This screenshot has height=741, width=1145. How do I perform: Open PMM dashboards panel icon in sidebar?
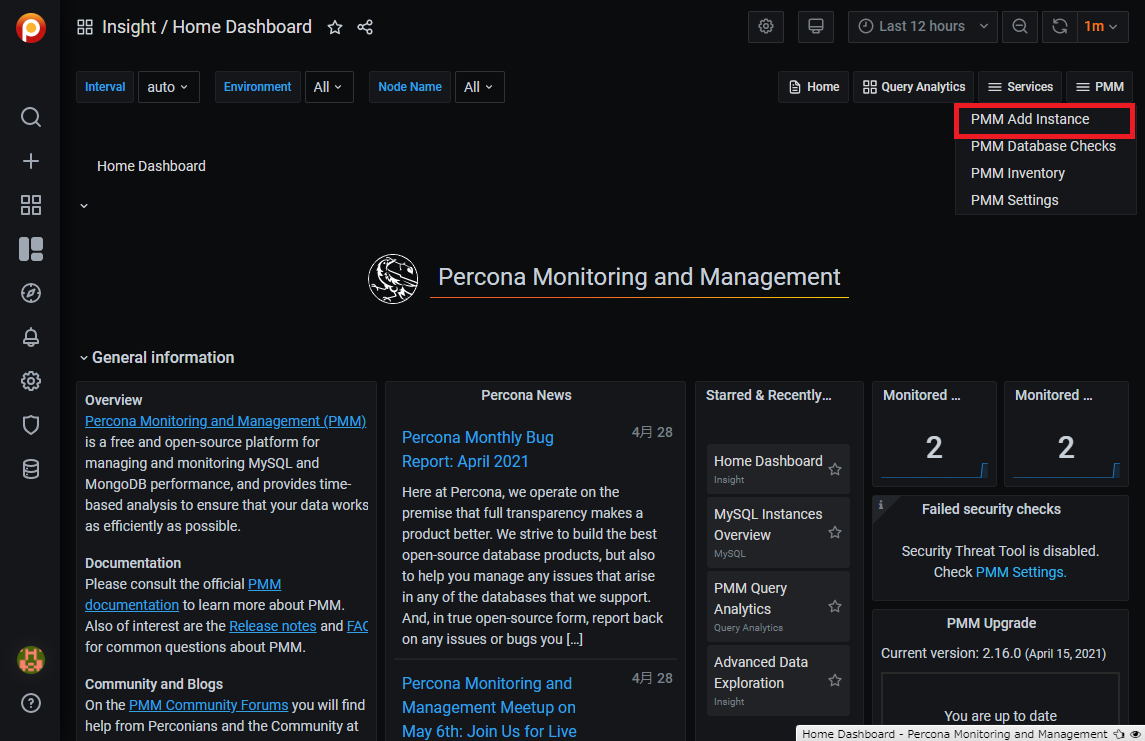coord(31,249)
